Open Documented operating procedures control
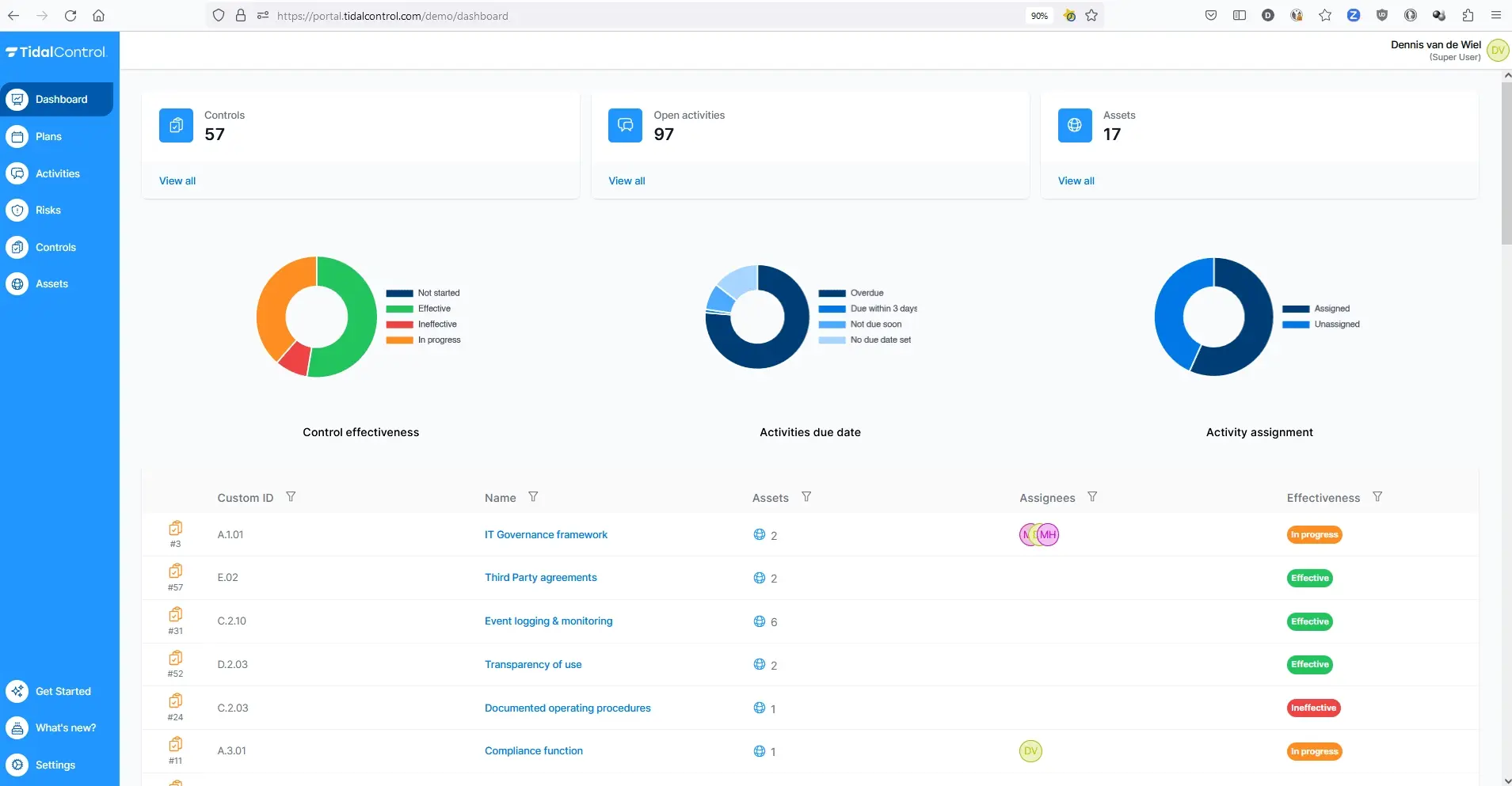The width and height of the screenshot is (1512, 786). (568, 708)
